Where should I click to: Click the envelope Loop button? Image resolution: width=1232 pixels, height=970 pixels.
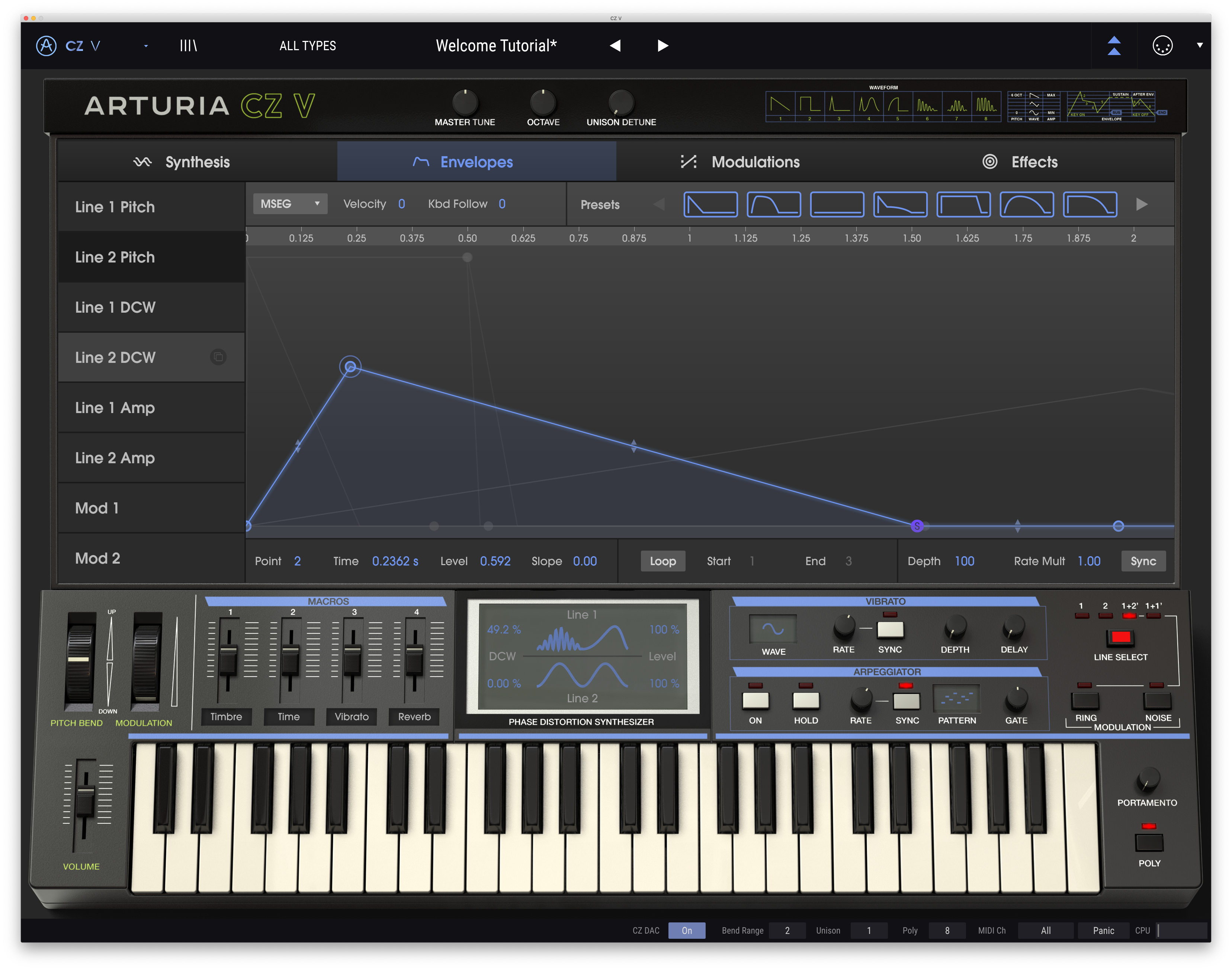tap(662, 561)
